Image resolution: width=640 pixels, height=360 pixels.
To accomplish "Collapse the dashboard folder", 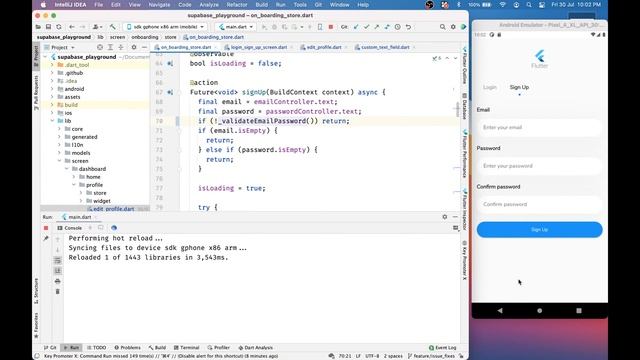I will click(x=67, y=169).
